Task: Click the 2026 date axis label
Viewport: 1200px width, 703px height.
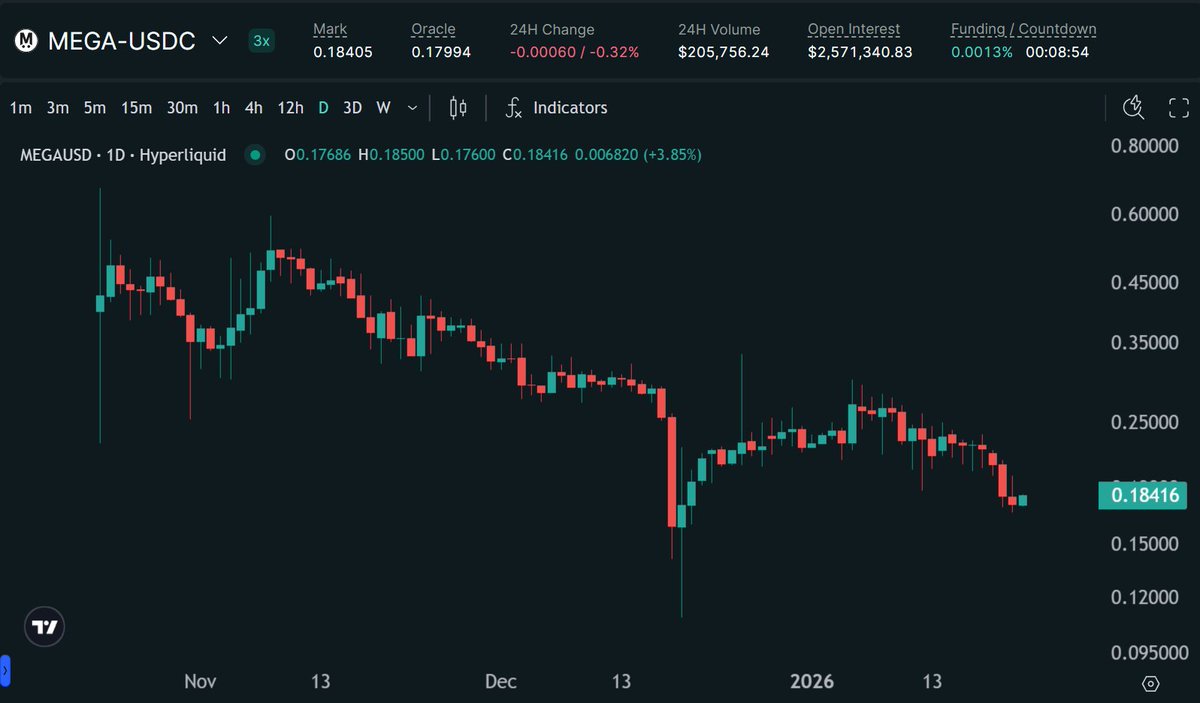Action: click(811, 681)
